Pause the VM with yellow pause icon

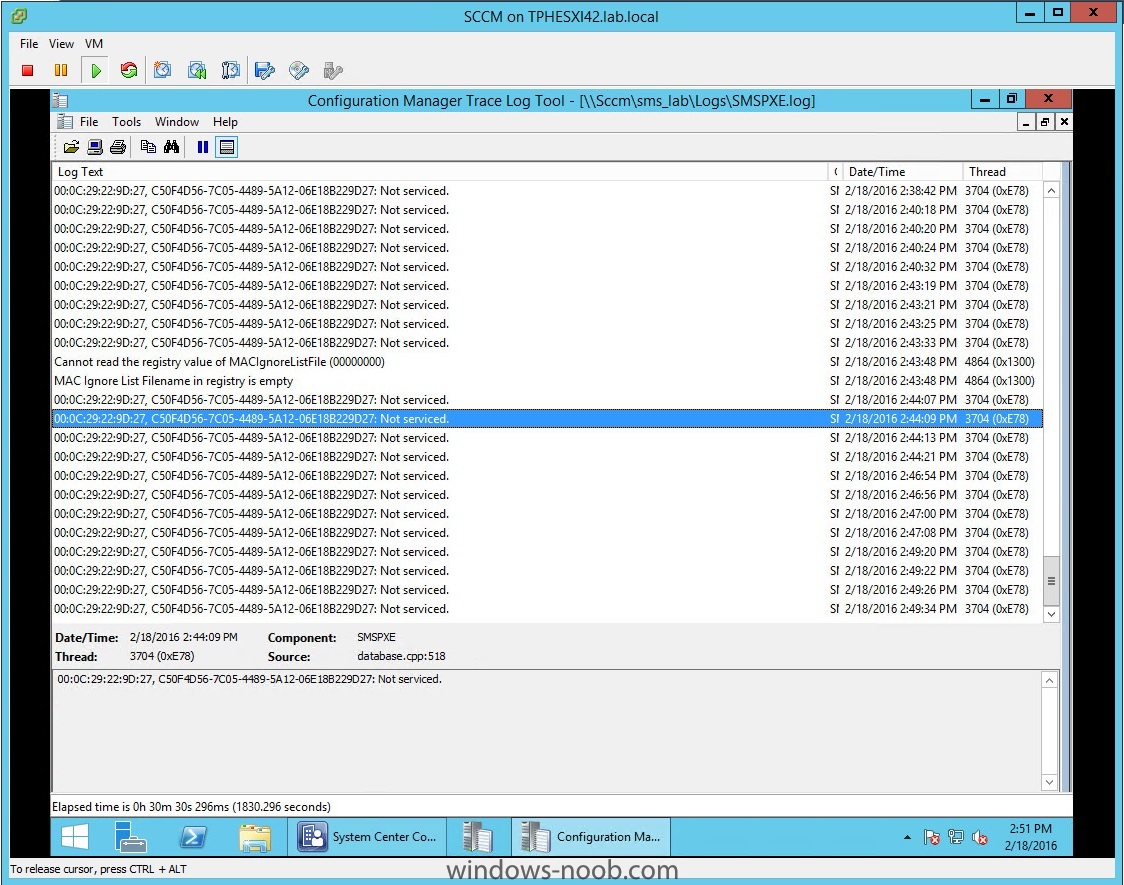tap(61, 70)
